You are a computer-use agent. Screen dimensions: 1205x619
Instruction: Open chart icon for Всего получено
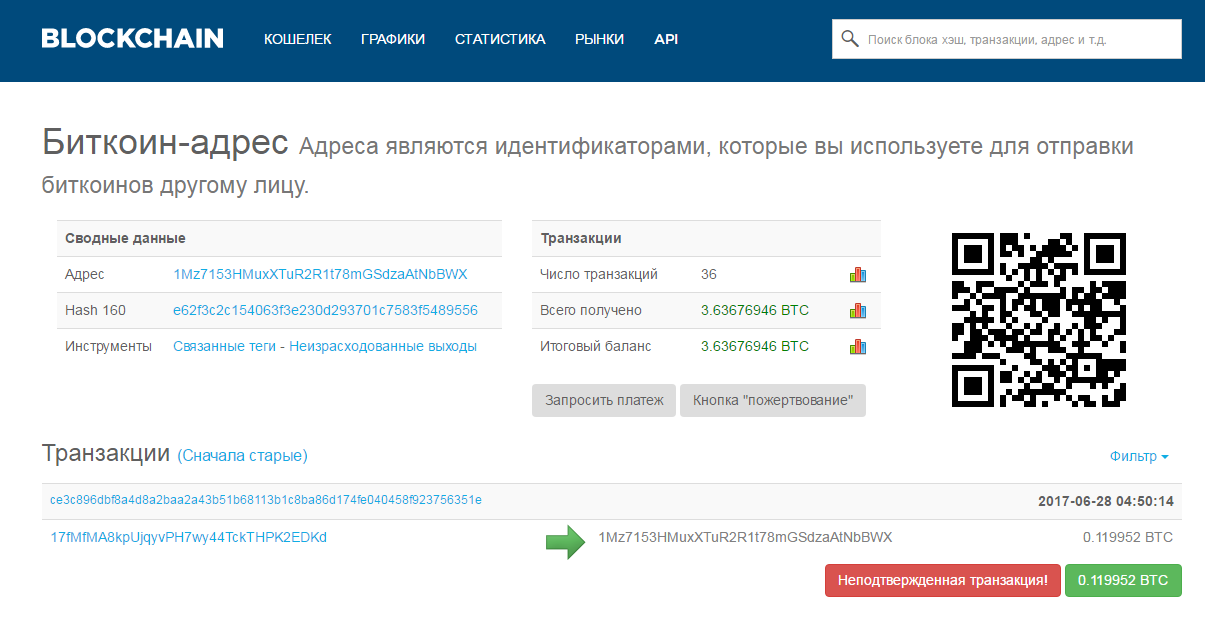point(857,311)
